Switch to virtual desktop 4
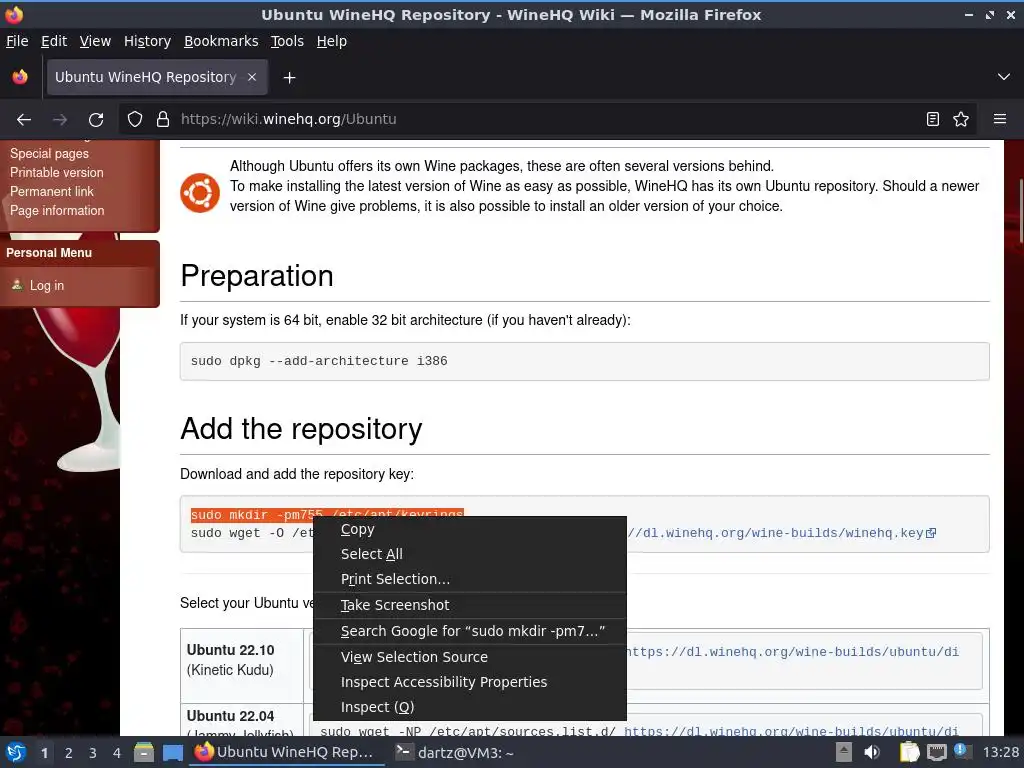 coord(117,753)
